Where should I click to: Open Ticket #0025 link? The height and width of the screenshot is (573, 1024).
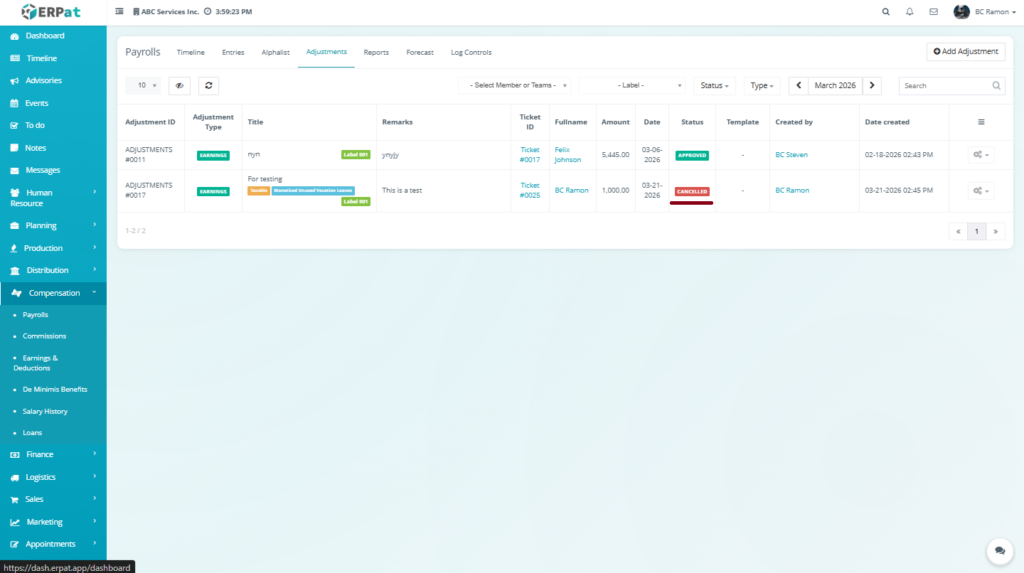[530, 190]
